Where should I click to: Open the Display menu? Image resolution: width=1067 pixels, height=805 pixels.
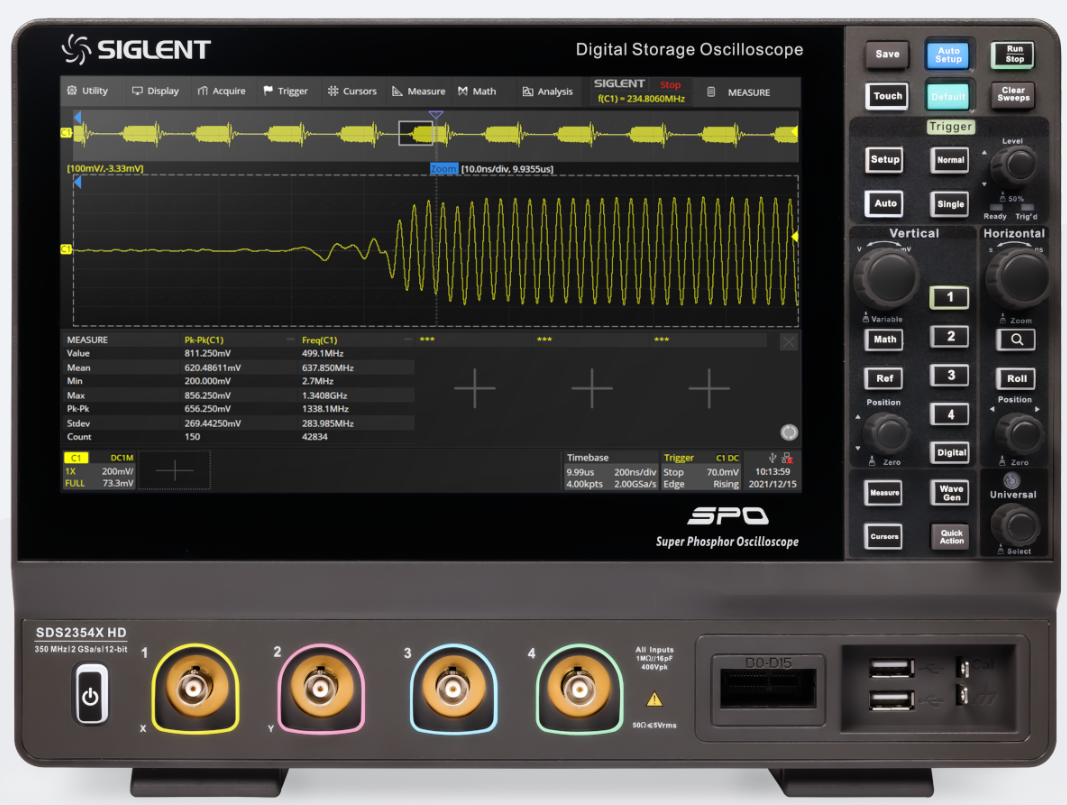click(155, 91)
